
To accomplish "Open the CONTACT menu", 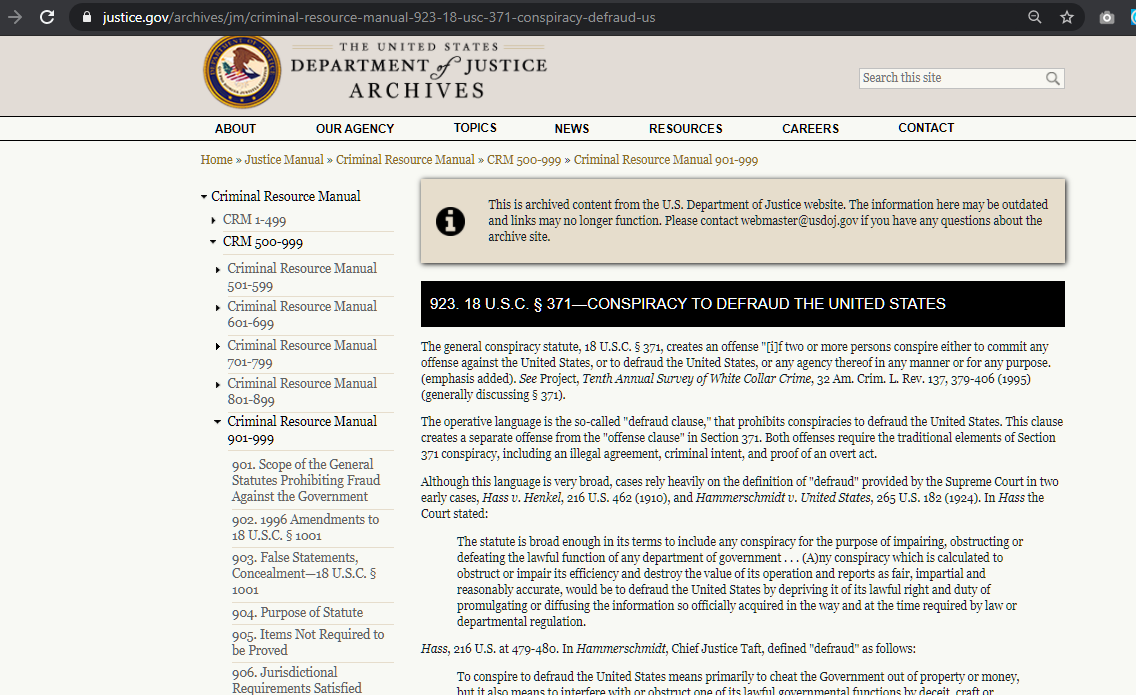I will tap(927, 128).
